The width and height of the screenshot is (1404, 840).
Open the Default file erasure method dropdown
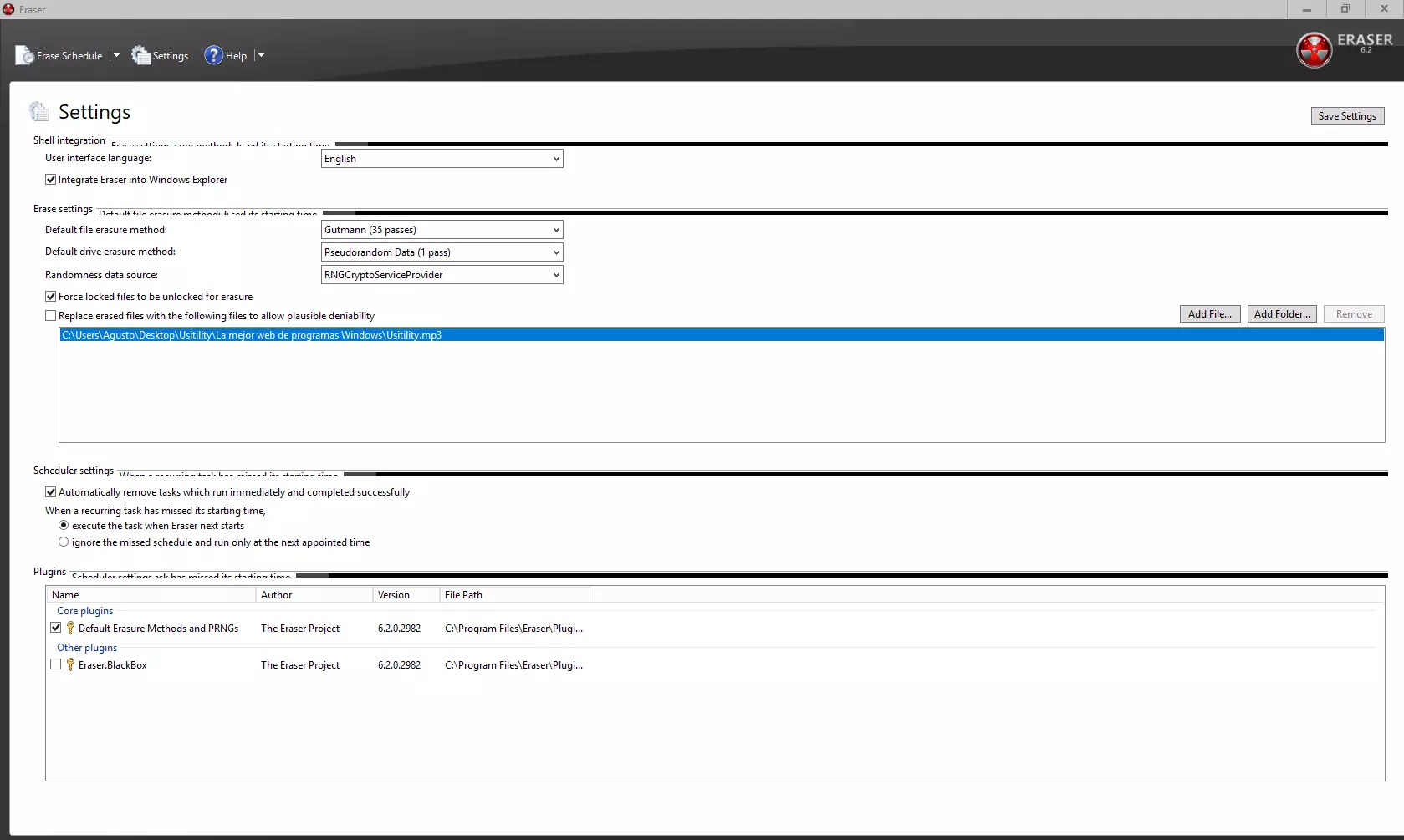[x=442, y=230]
